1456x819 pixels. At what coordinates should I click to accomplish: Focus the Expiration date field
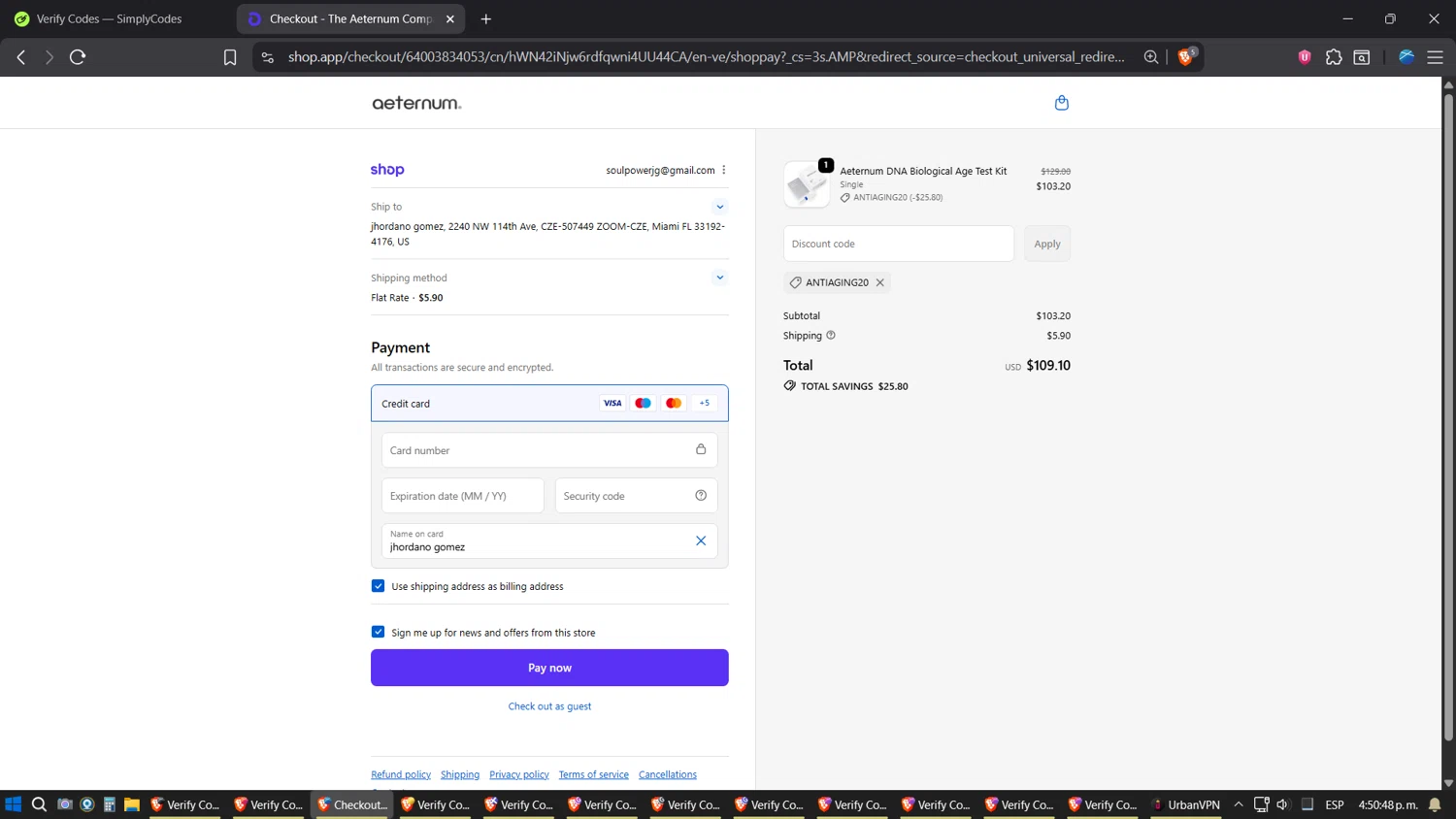click(x=463, y=496)
